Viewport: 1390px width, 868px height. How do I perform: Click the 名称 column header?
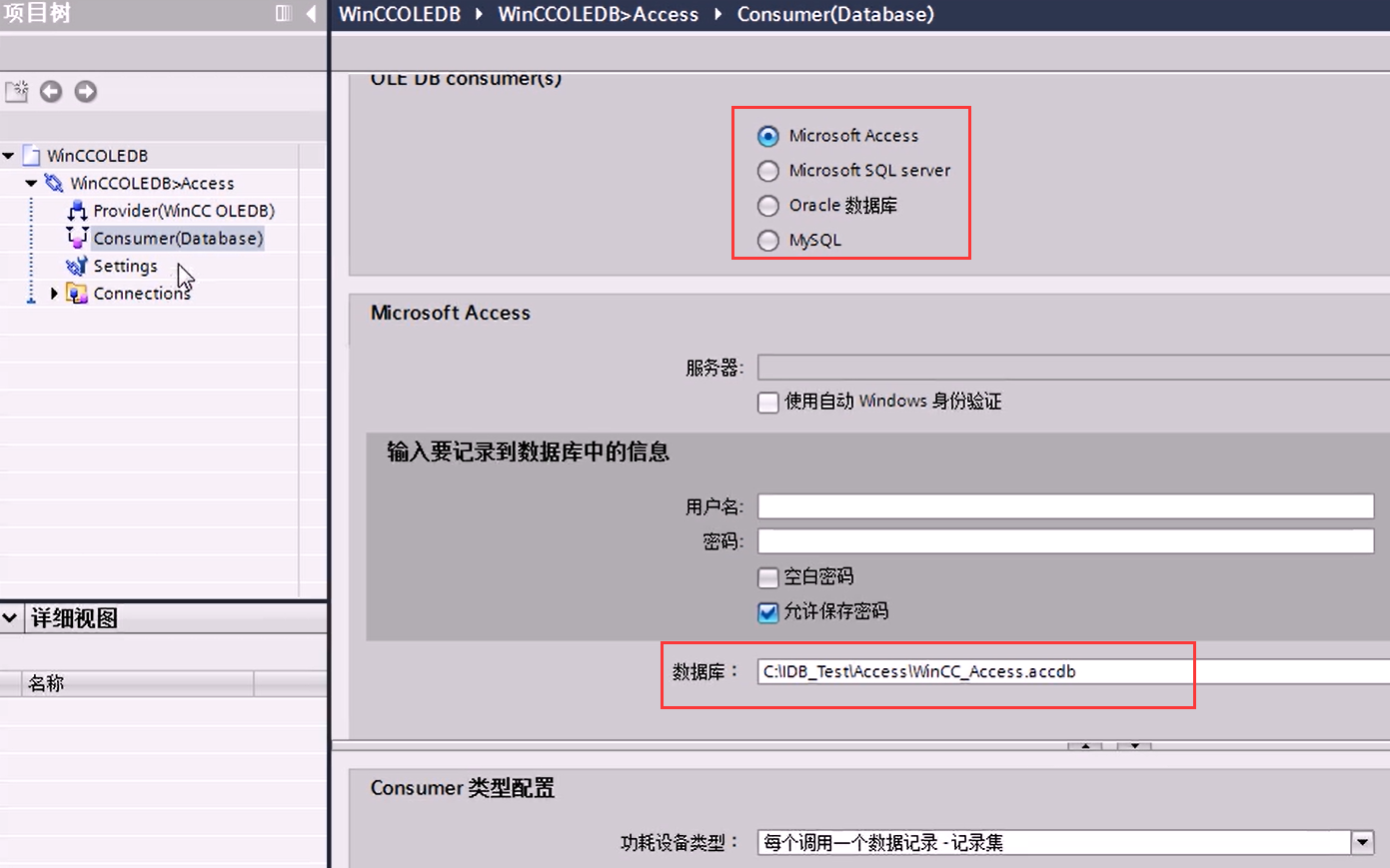coord(138,683)
